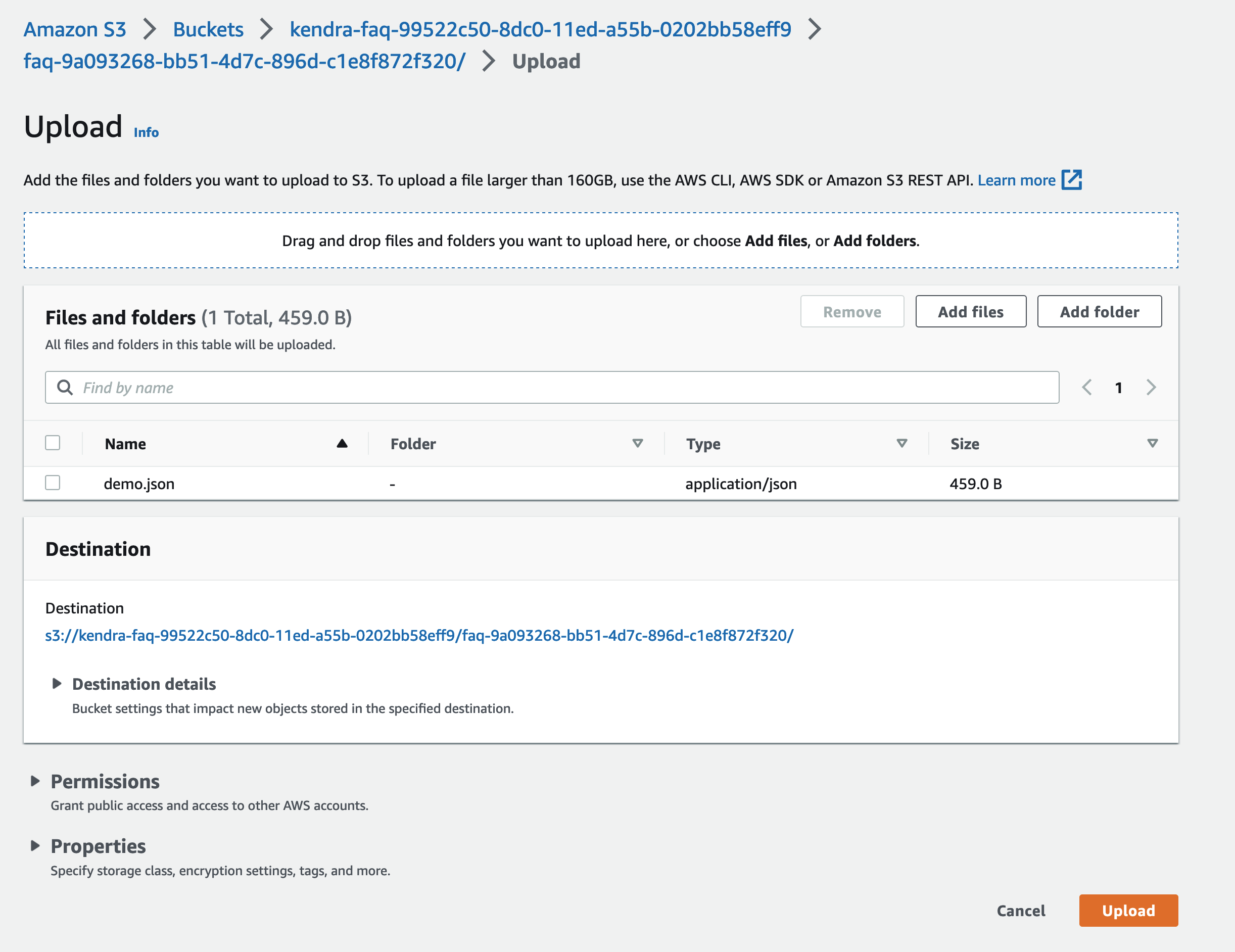
Task: Navigate to Buckets in the breadcrumb
Action: click(x=208, y=29)
